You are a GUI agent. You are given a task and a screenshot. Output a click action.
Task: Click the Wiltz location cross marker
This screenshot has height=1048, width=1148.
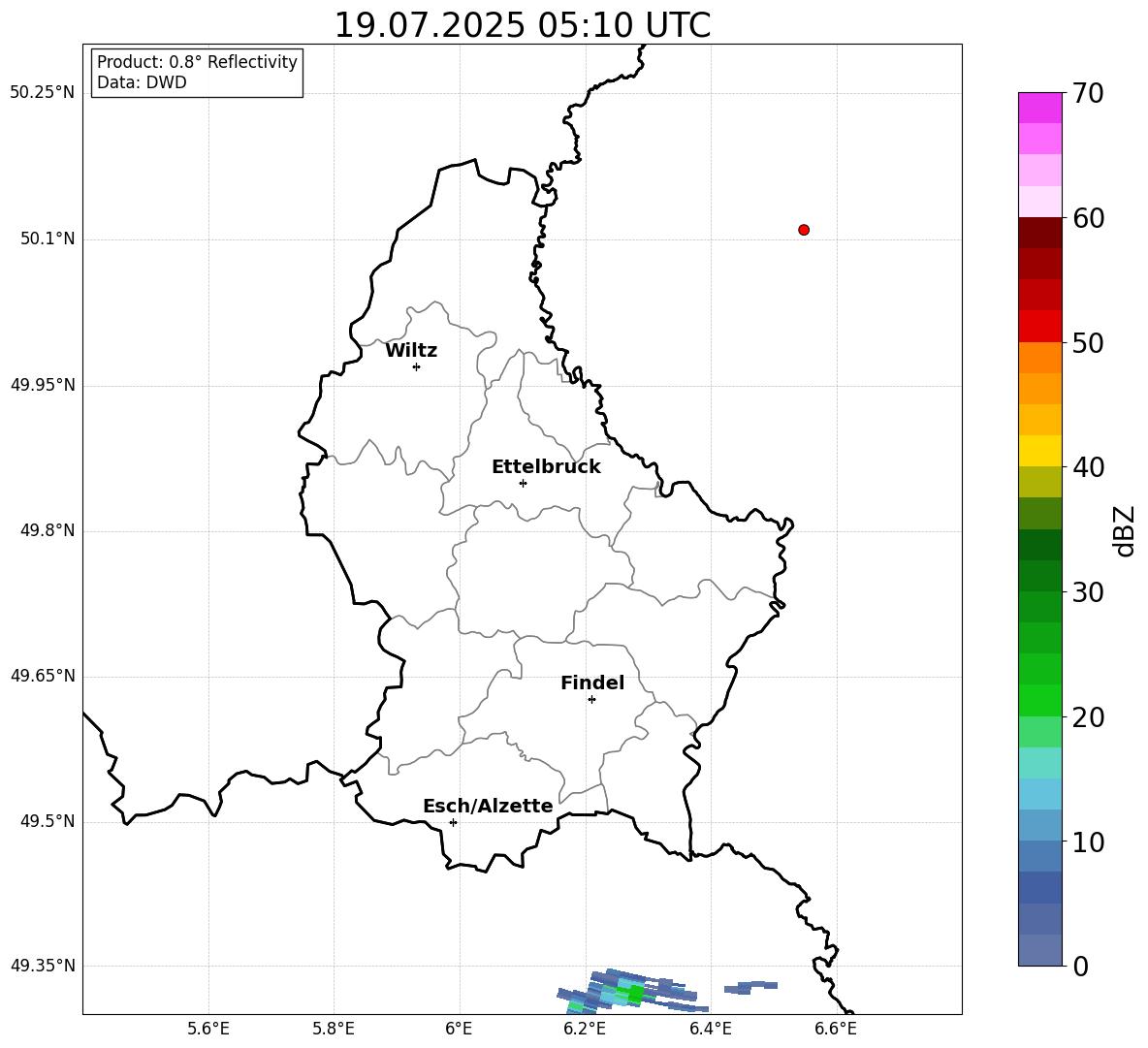[417, 366]
